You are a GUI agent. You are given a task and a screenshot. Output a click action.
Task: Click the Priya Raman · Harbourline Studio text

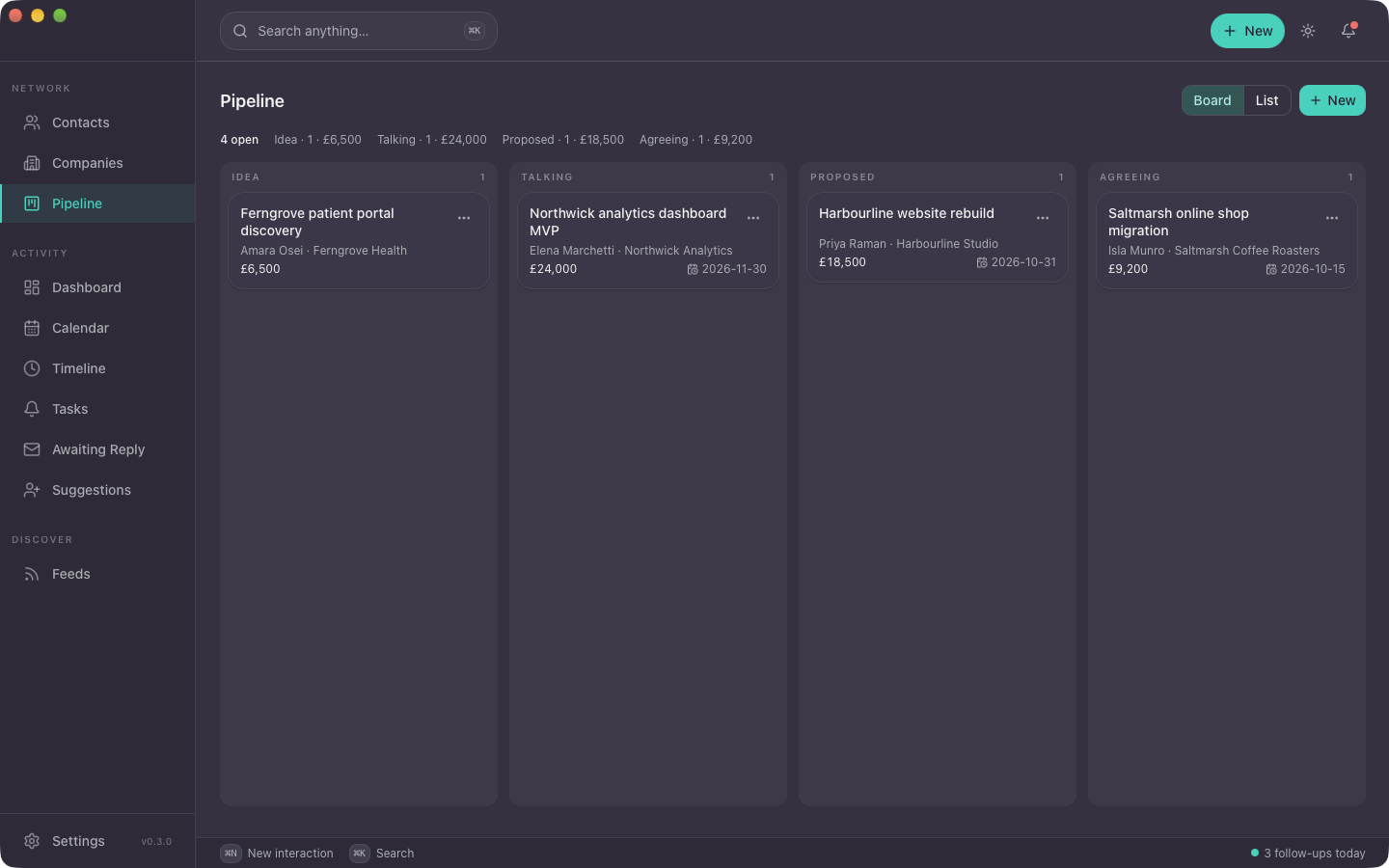click(909, 244)
